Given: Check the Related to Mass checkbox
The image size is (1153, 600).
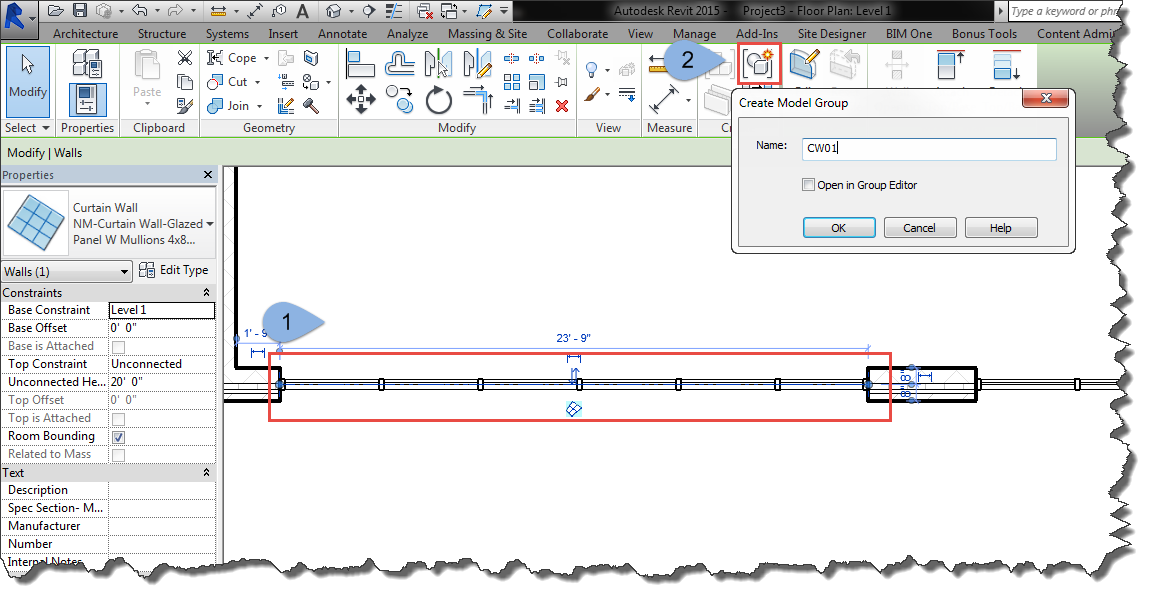Looking at the screenshot, I should coord(118,453).
